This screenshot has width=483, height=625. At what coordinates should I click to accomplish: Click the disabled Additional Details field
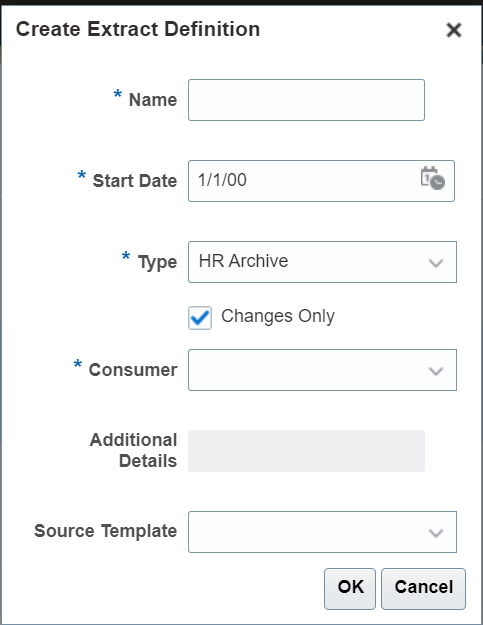[x=306, y=451]
